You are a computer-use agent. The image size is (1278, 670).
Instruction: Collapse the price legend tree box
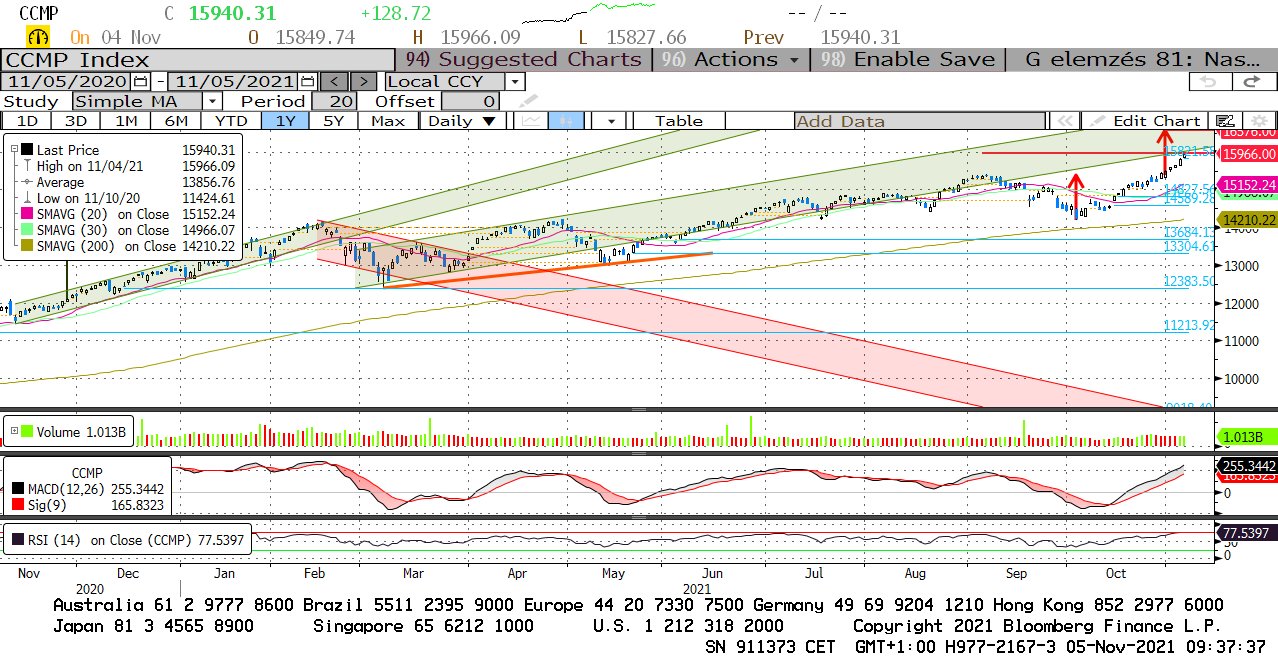click(13, 149)
